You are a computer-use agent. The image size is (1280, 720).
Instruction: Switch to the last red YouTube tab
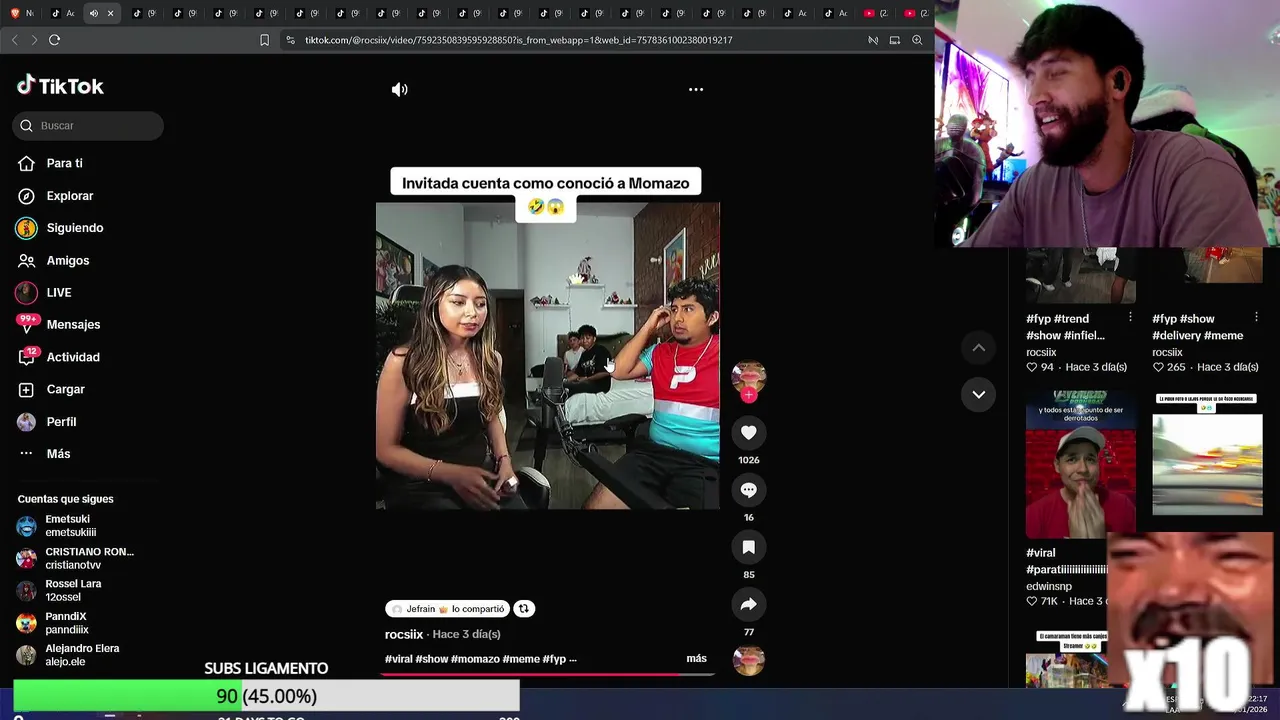(x=914, y=13)
